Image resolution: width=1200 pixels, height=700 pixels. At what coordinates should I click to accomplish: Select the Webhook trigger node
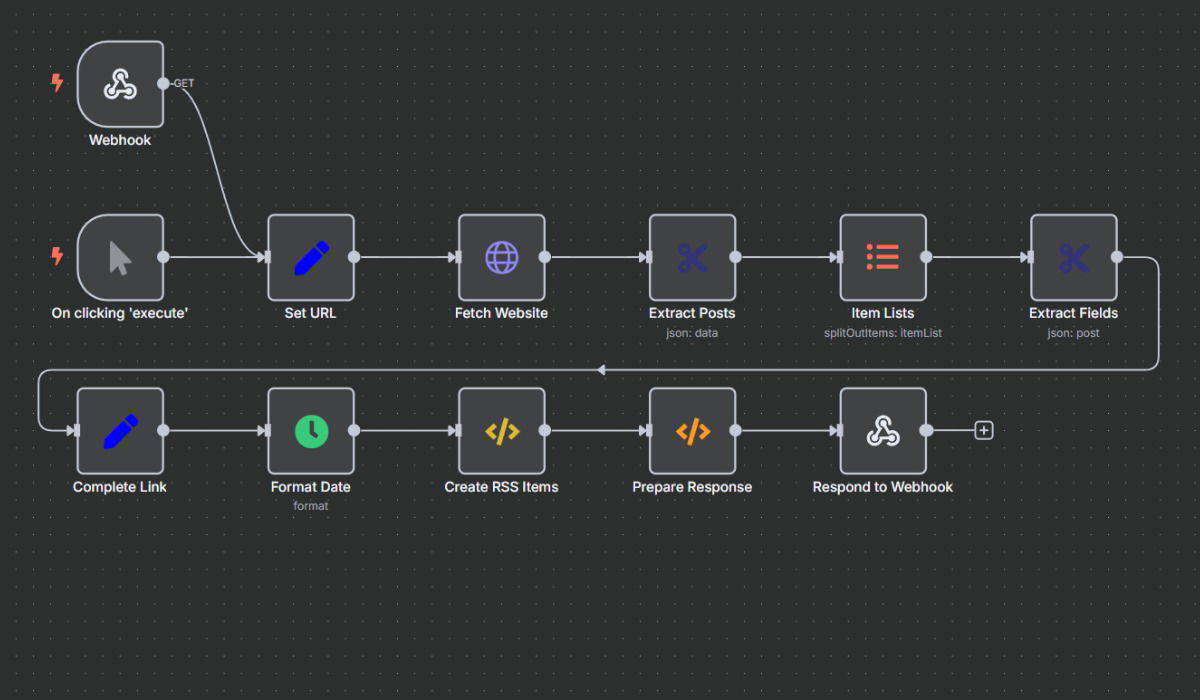[x=120, y=84]
